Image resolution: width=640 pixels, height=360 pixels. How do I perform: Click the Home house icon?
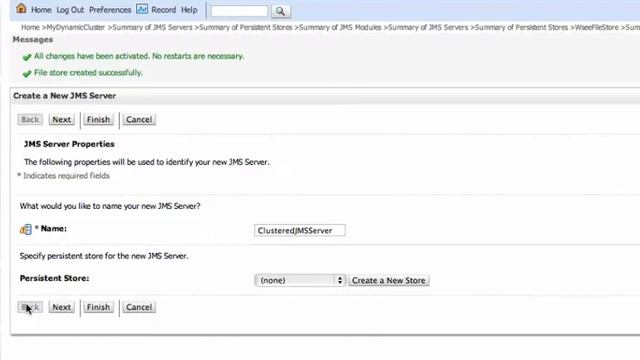coord(21,9)
